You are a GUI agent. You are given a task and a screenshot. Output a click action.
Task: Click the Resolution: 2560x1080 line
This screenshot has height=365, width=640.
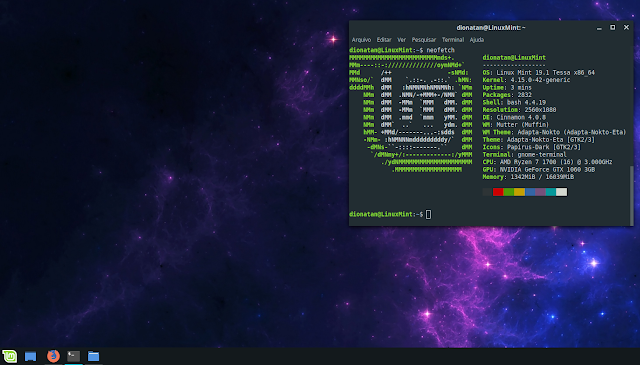click(x=519, y=110)
